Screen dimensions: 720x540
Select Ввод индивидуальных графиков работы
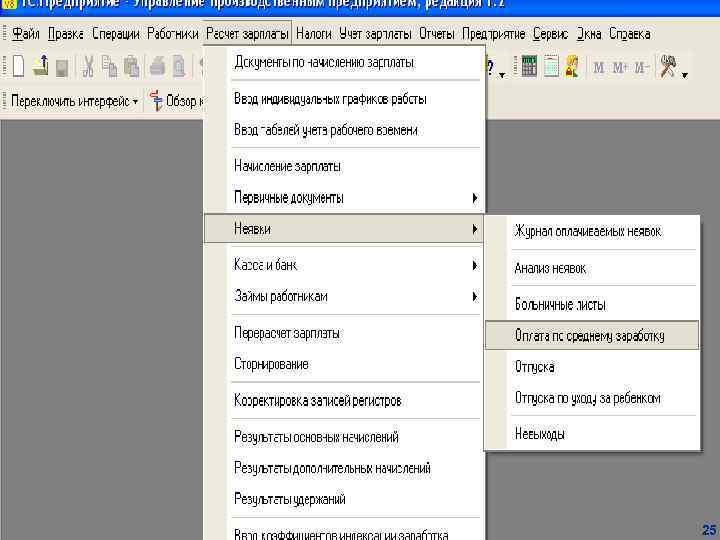(344, 99)
